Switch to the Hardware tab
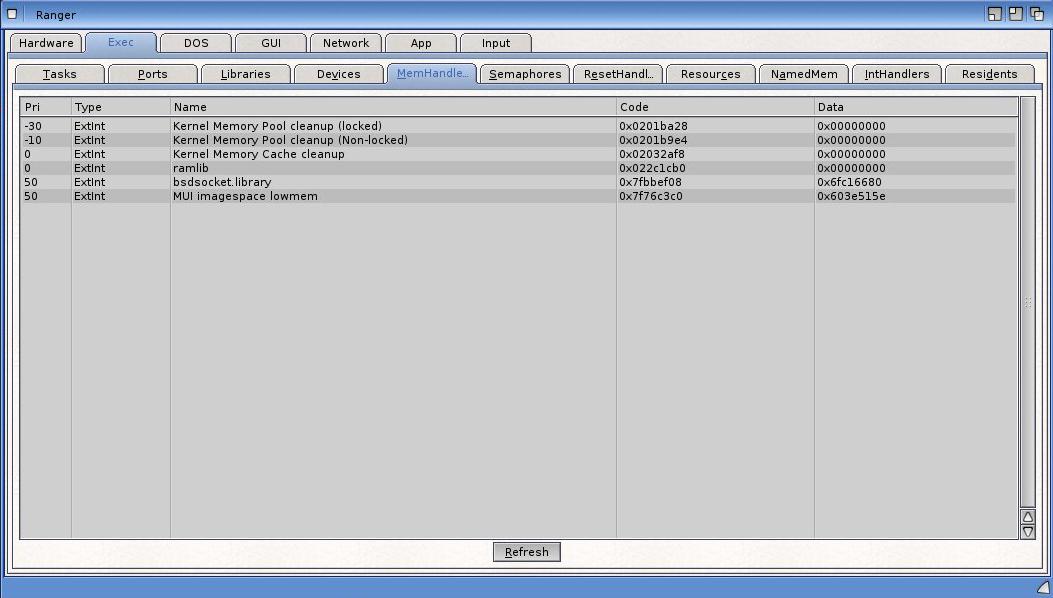 point(46,43)
